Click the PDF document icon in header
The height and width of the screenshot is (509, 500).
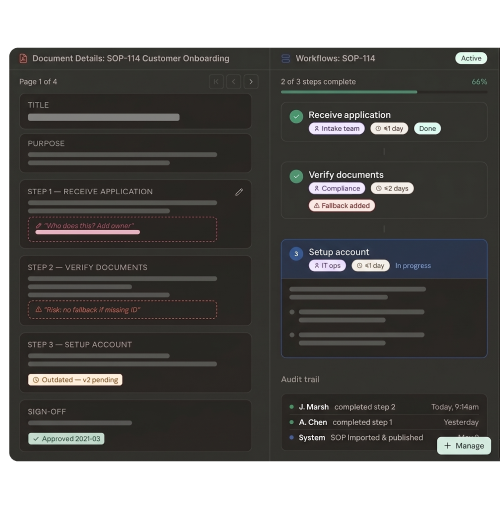pyautogui.click(x=23, y=58)
